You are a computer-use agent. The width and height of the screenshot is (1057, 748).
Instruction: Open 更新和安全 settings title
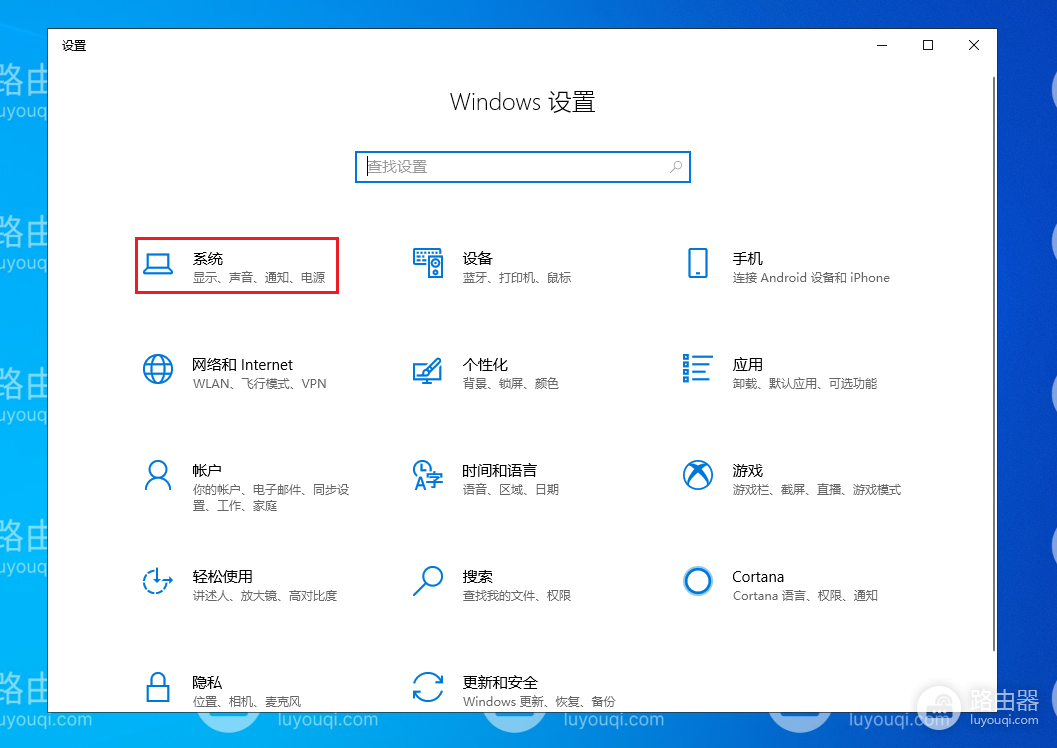tap(500, 683)
